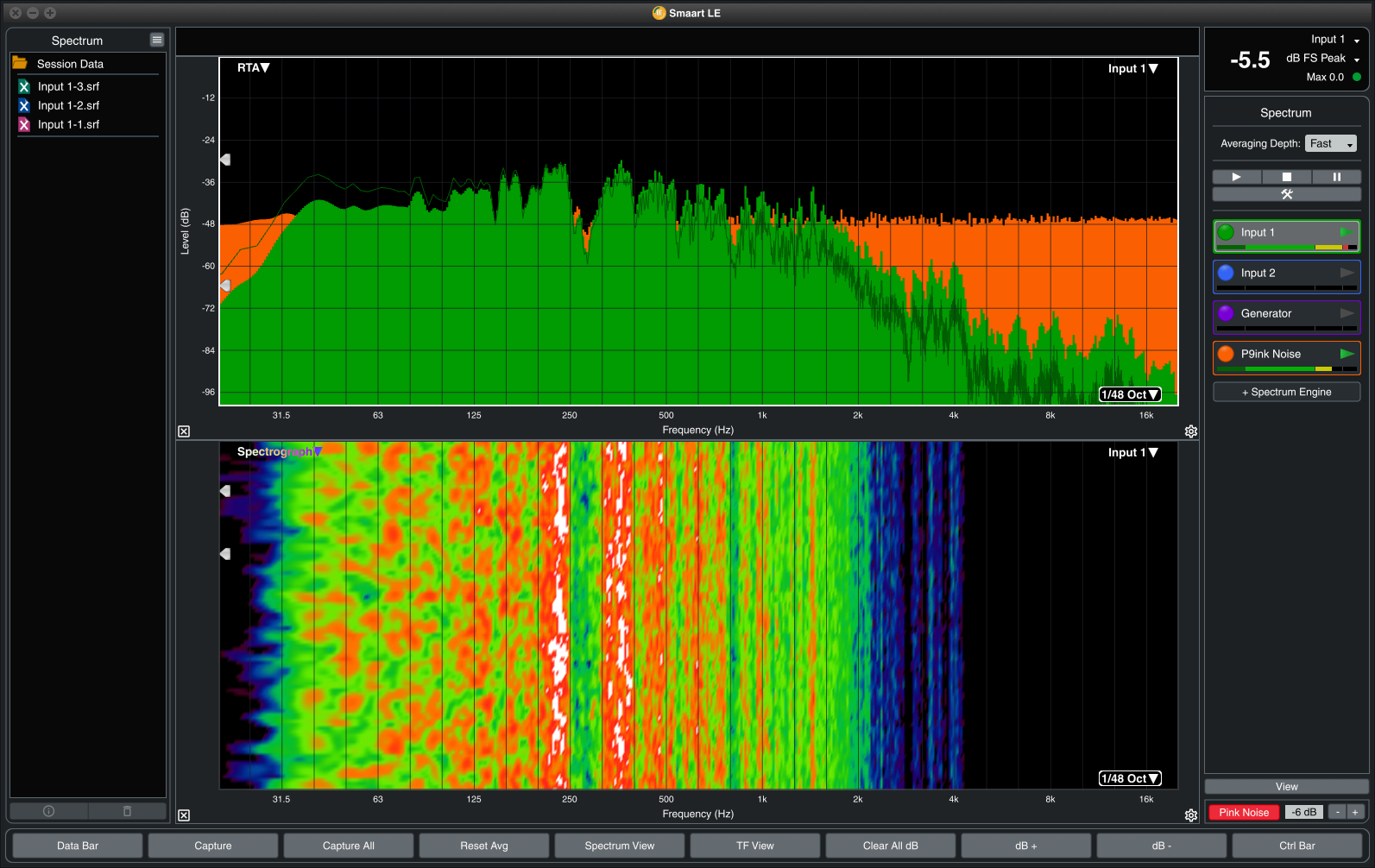Viewport: 1375px width, 868px height.
Task: Open measurement config wrench tools button
Action: pyautogui.click(x=1286, y=194)
